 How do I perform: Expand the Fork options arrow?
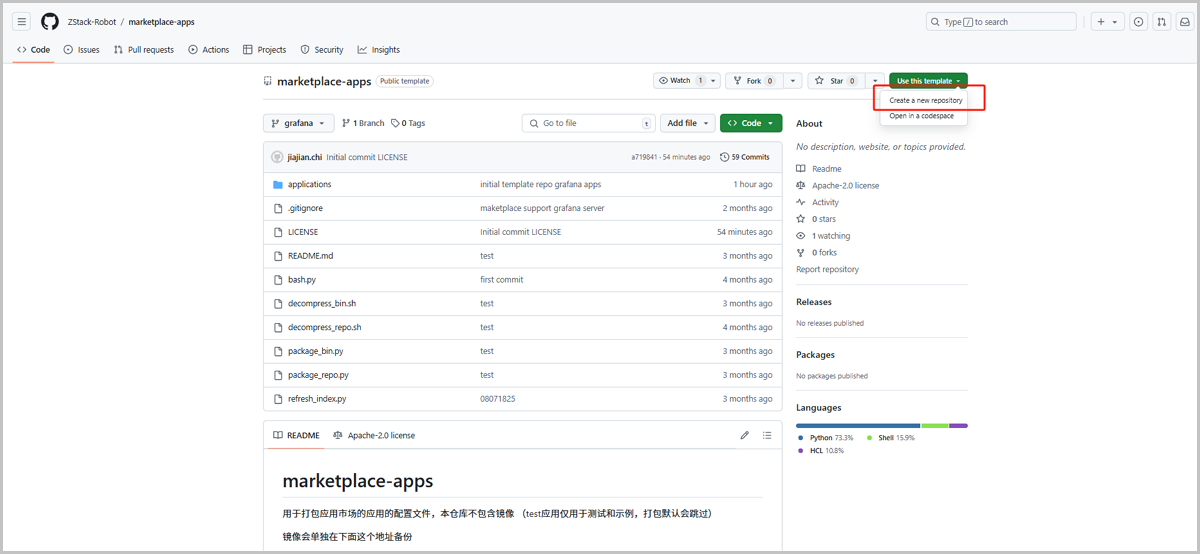coord(793,81)
